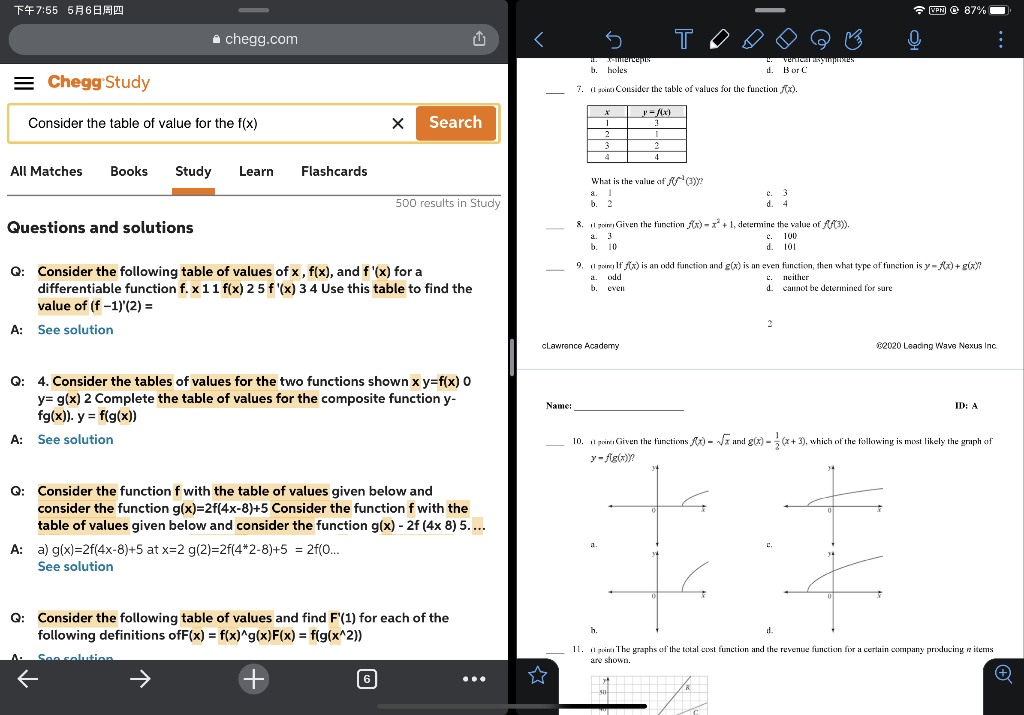Switch to Learn tab

256,171
